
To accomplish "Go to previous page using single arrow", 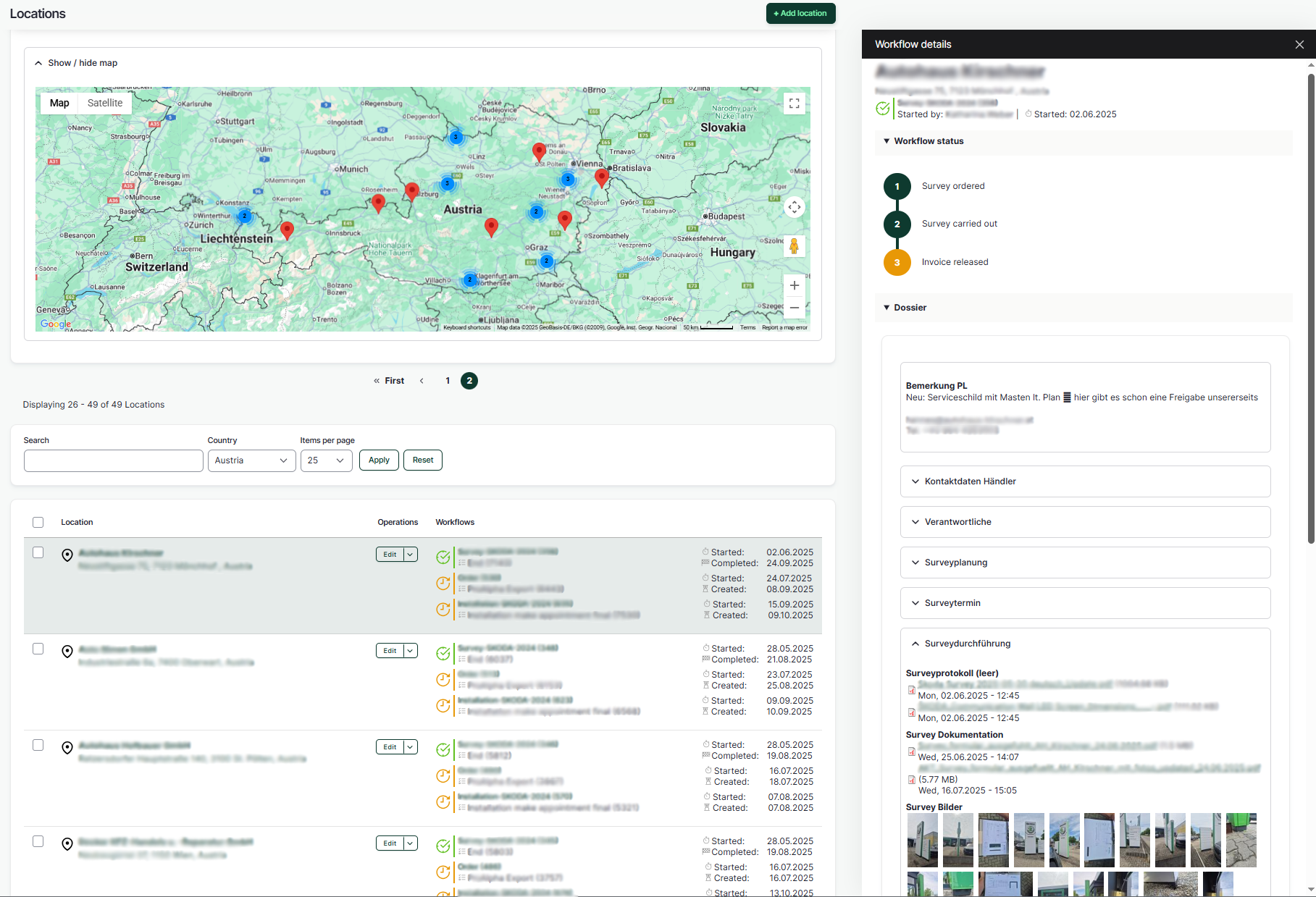I will (422, 381).
